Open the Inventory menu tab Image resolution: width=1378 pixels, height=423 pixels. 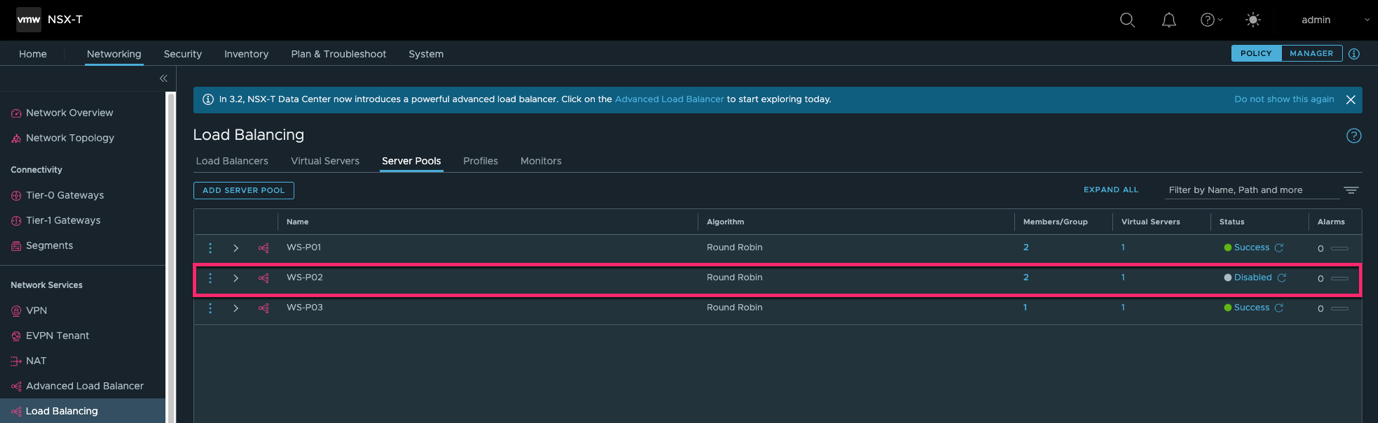tap(246, 54)
